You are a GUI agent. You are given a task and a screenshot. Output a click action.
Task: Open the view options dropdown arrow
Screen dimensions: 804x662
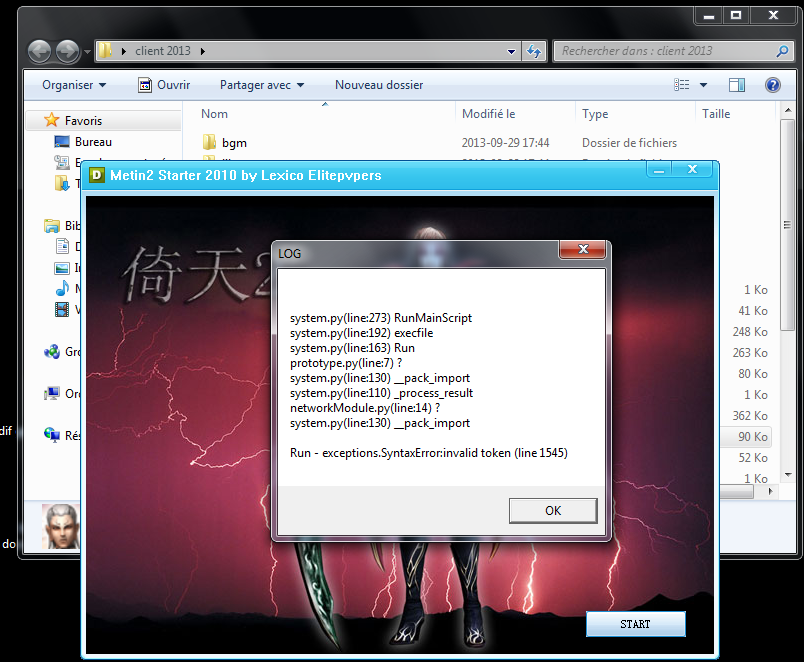point(704,85)
